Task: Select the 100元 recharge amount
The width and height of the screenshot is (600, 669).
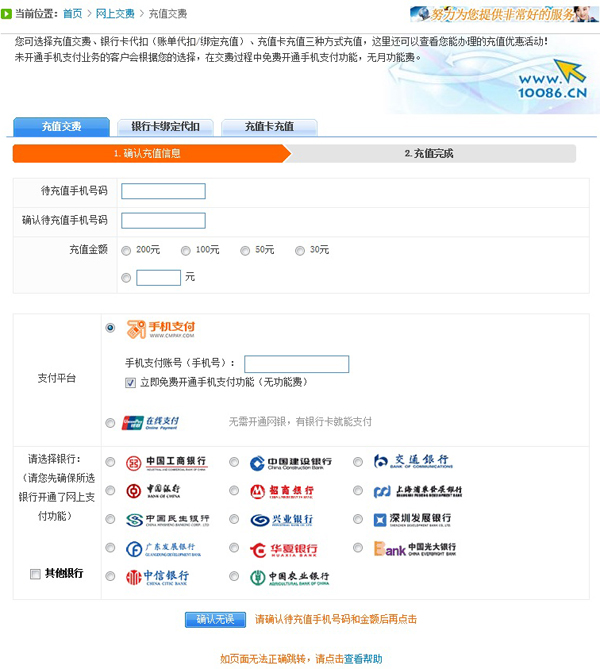Action: (x=186, y=251)
